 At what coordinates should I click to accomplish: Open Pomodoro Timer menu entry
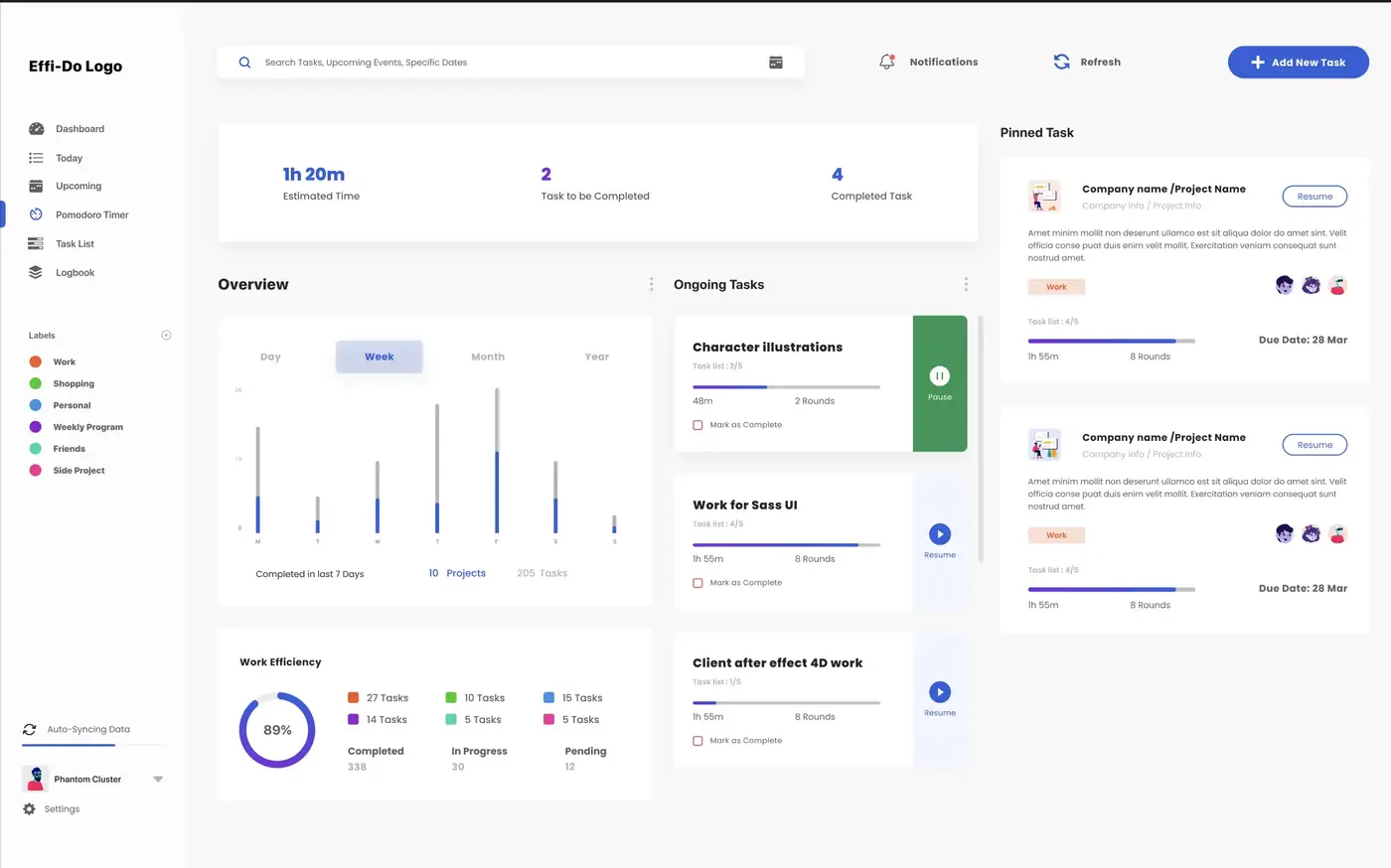pos(92,215)
